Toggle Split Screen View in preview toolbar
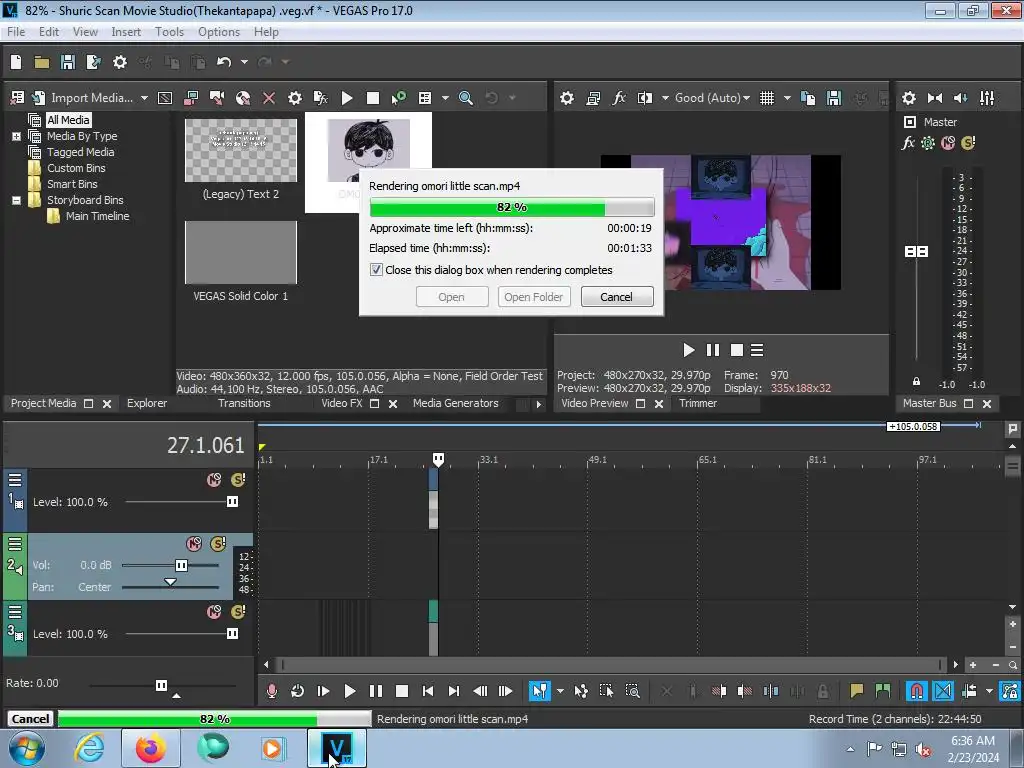The width and height of the screenshot is (1024, 768). tap(645, 98)
